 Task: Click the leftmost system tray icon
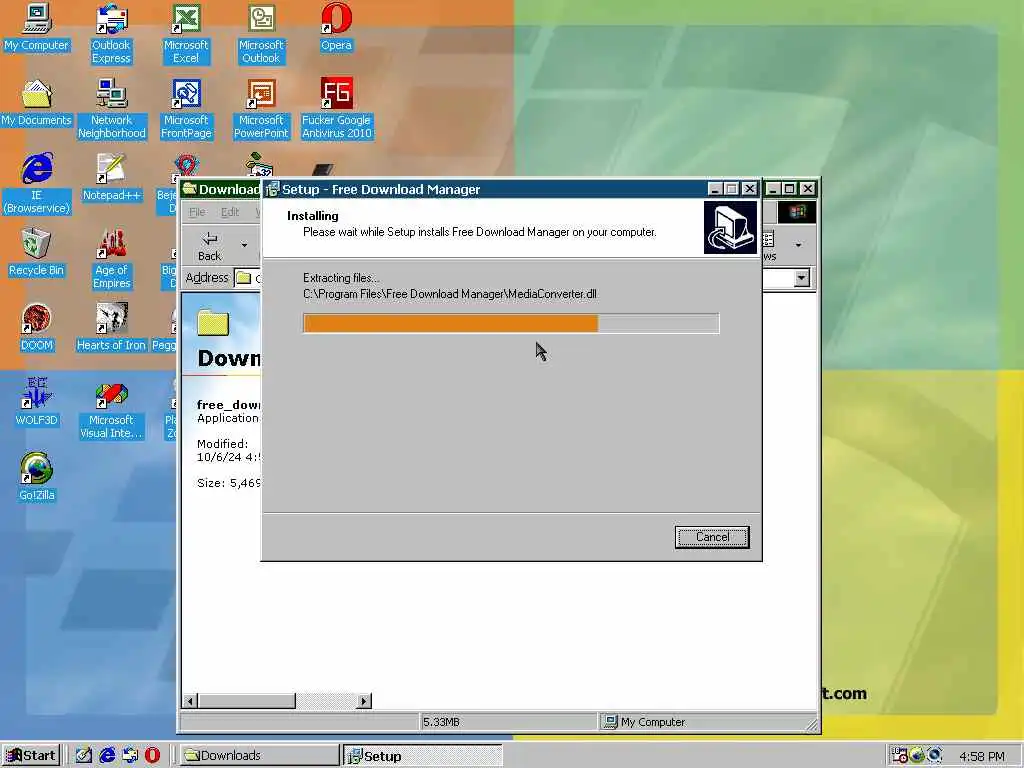899,755
